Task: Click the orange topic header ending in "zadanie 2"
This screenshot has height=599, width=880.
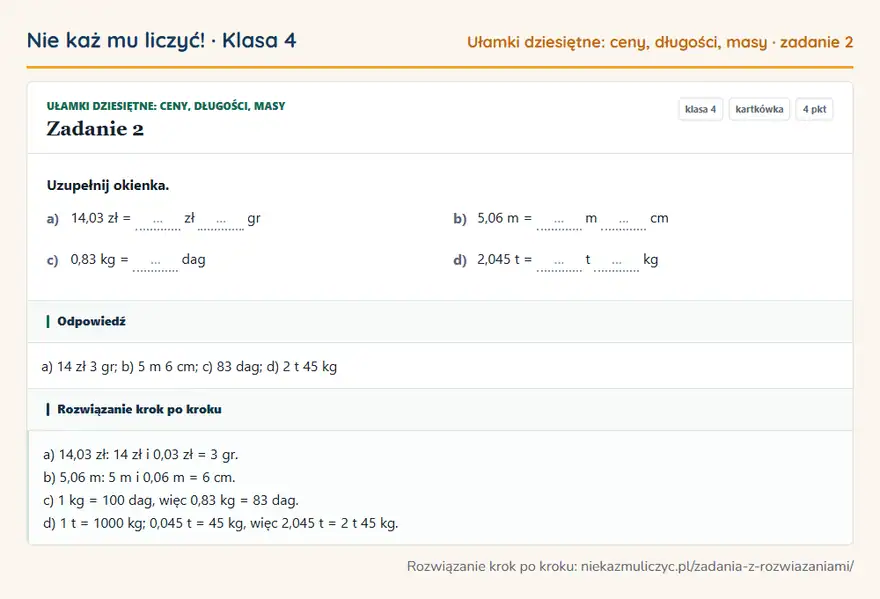Action: point(660,42)
